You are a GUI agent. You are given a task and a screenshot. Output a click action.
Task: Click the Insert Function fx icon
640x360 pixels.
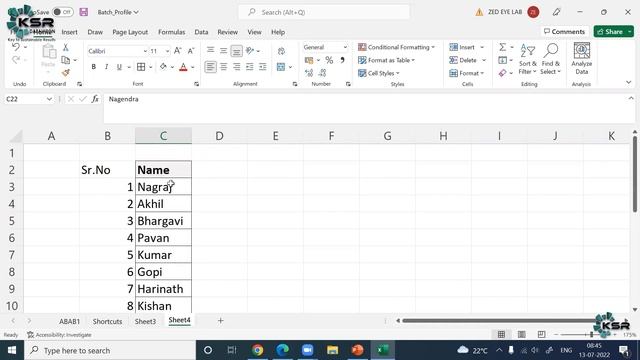pyautogui.click(x=95, y=99)
